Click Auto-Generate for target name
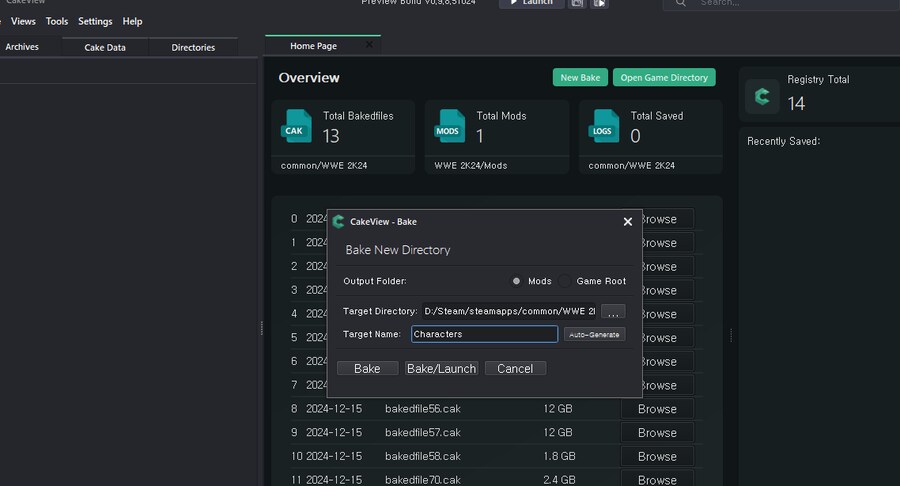Screen dimensions: 900x486 pyautogui.click(x=594, y=334)
